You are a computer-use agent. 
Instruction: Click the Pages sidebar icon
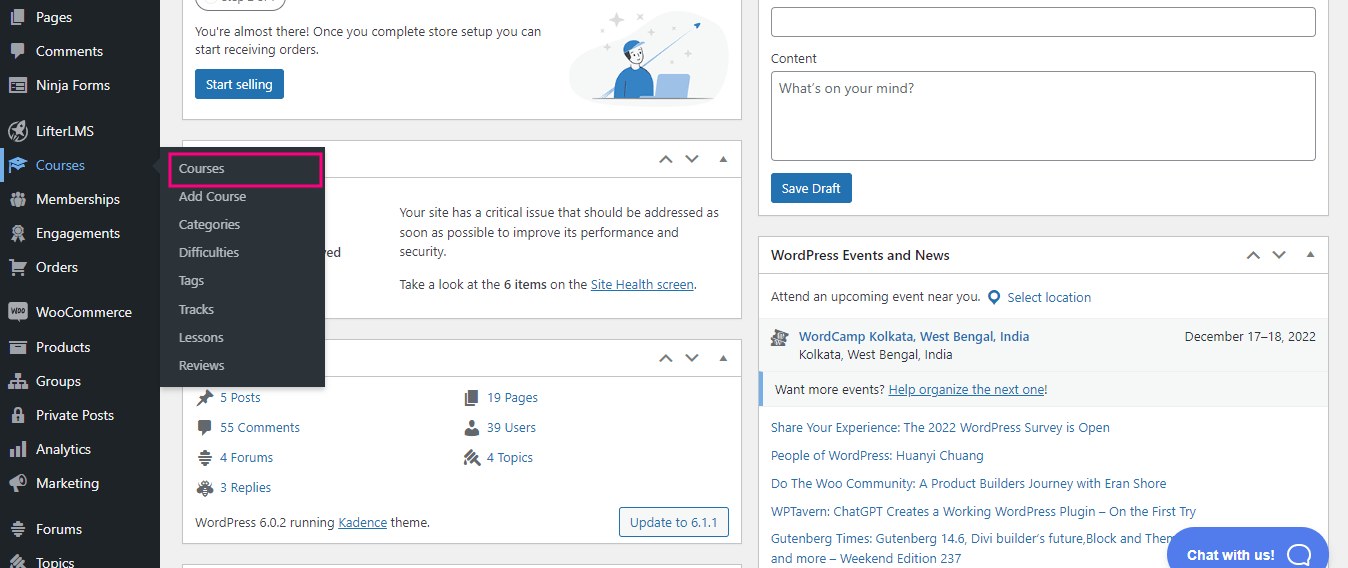pyautogui.click(x=17, y=17)
